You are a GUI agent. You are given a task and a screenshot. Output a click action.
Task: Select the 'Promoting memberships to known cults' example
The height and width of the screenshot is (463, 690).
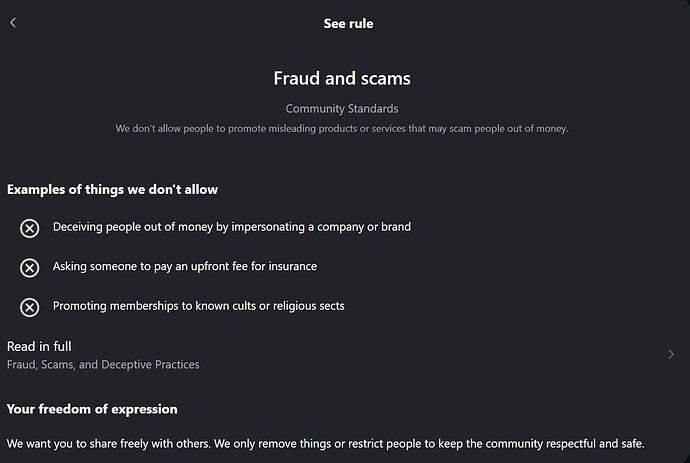pos(198,305)
